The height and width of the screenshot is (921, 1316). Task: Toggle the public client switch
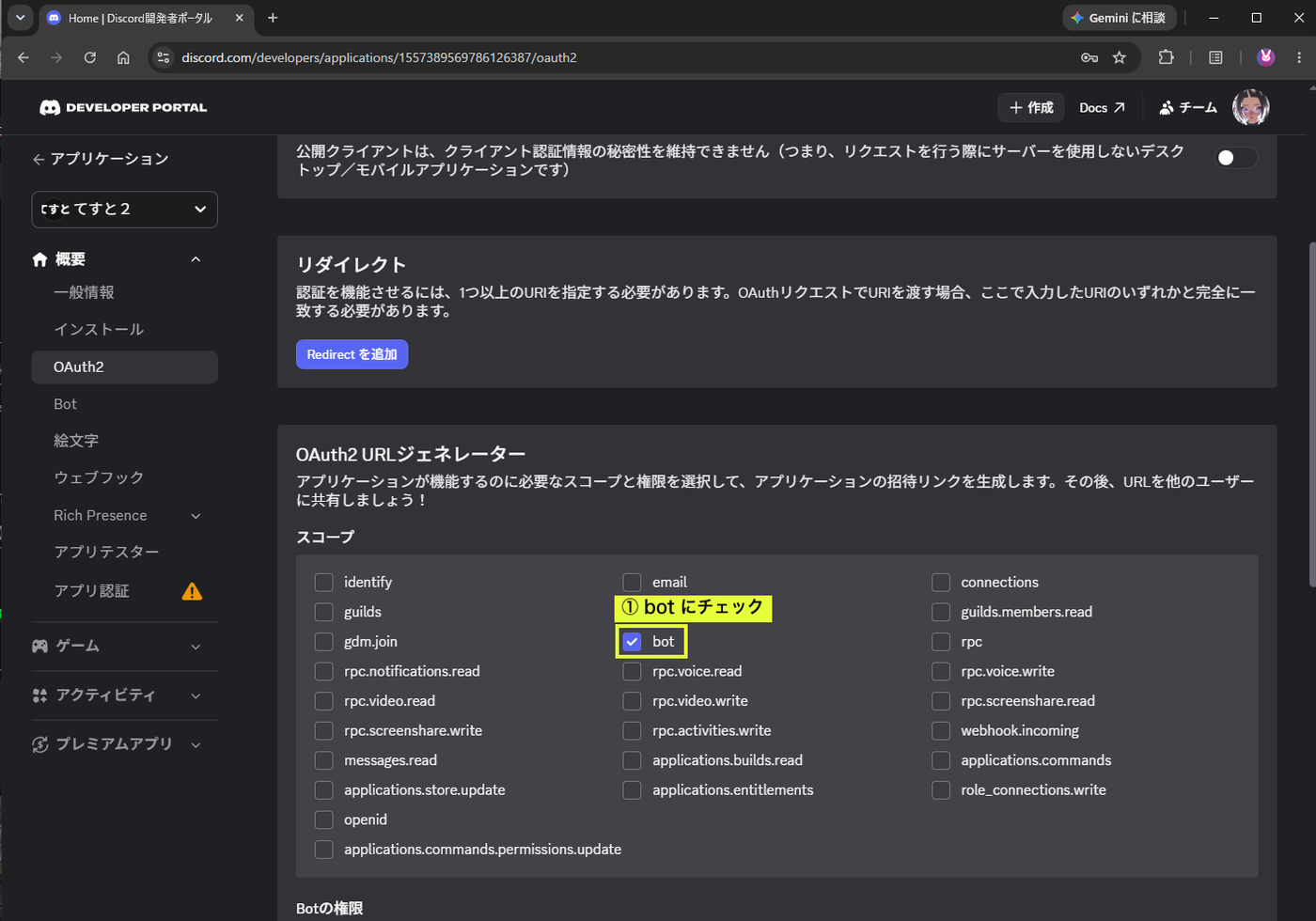pos(1235,158)
